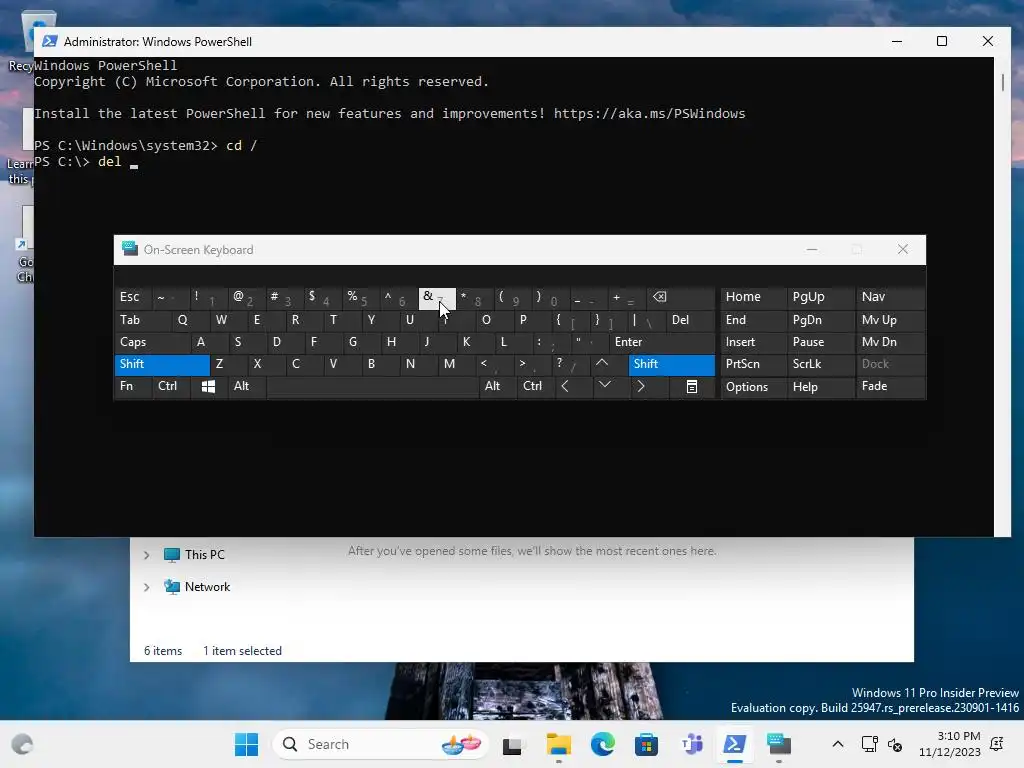Viewport: 1024px width, 768px height.
Task: Toggle the right Ctrl key
Action: click(536, 387)
